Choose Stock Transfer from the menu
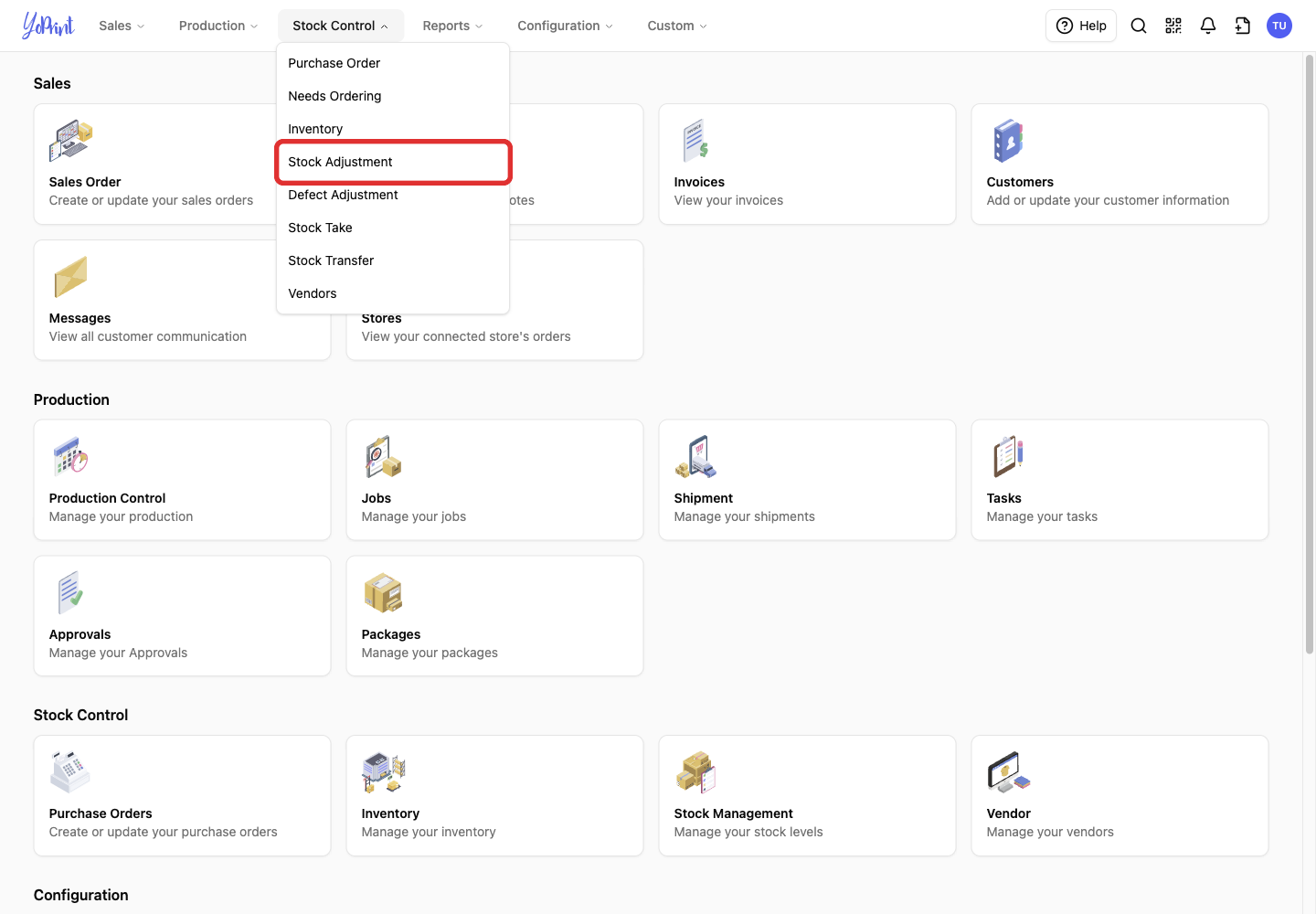 393,260
